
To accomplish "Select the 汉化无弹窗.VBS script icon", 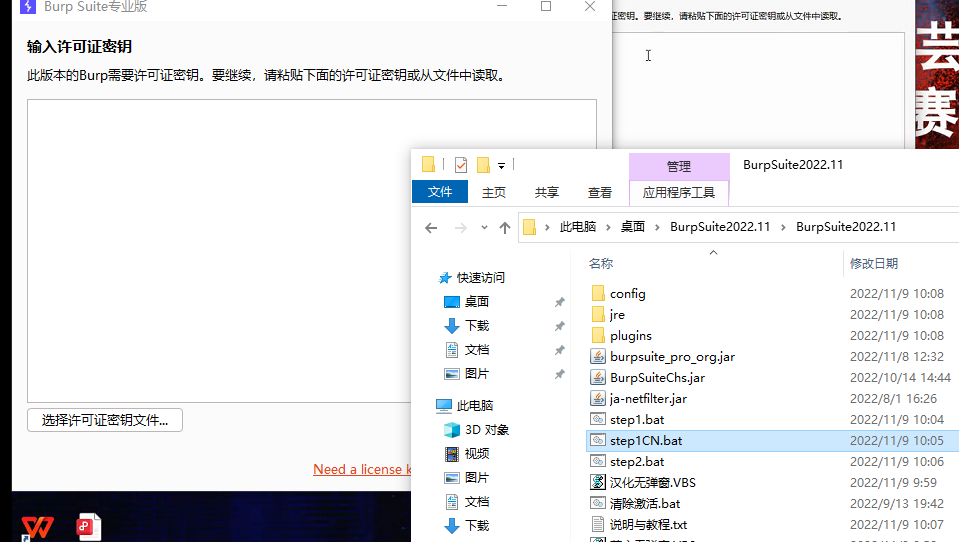I will click(598, 482).
